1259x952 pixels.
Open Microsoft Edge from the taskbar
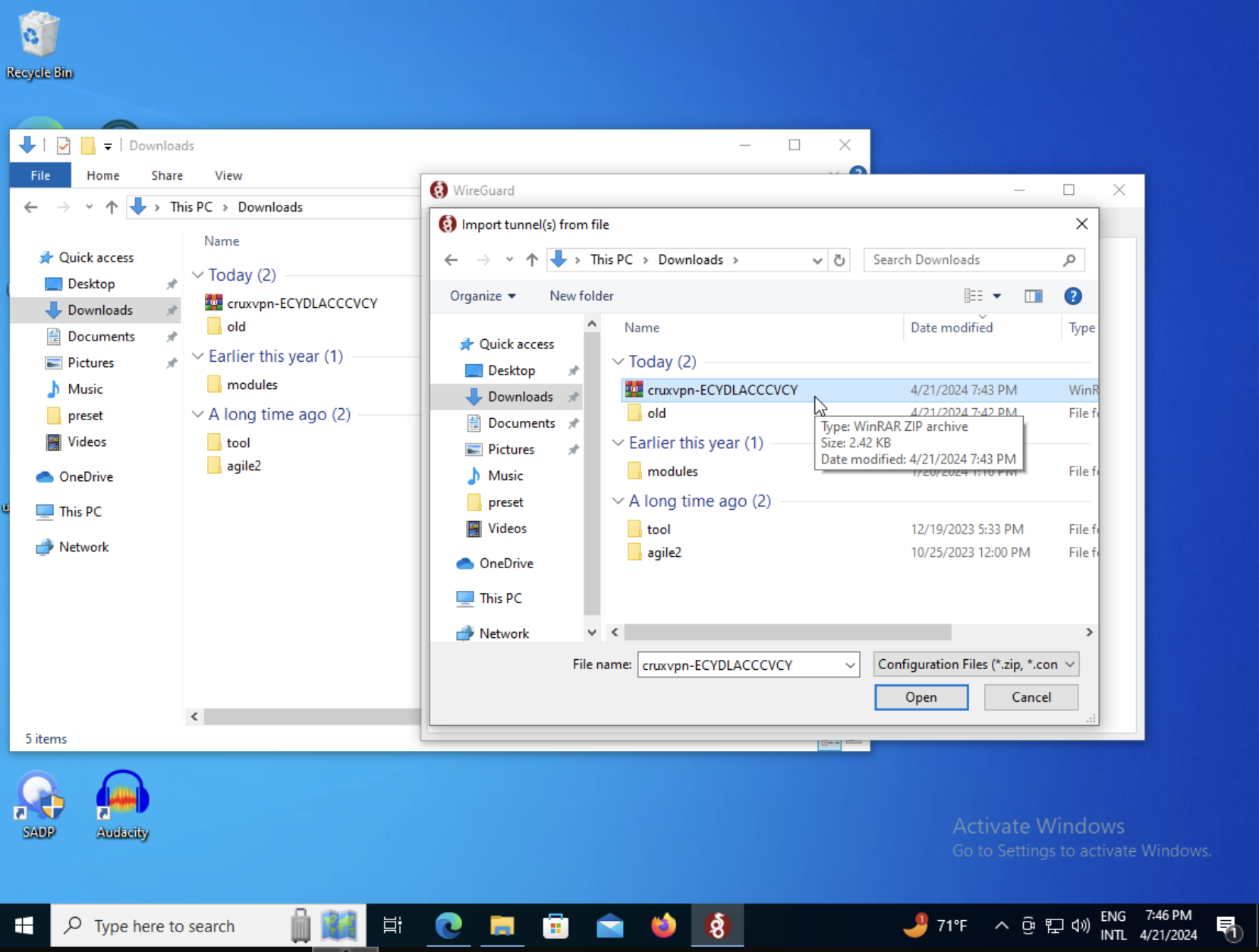tap(449, 925)
